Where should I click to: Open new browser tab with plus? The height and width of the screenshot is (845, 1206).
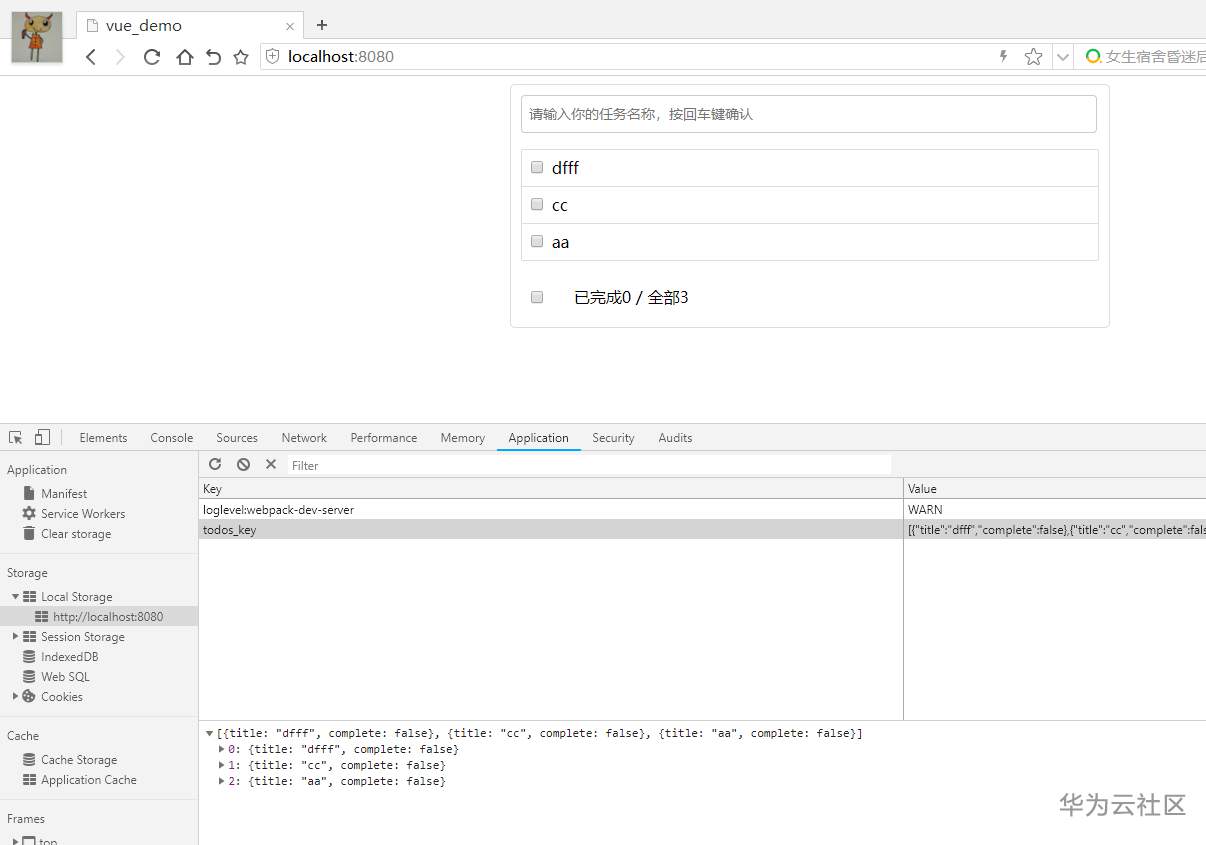pos(321,25)
